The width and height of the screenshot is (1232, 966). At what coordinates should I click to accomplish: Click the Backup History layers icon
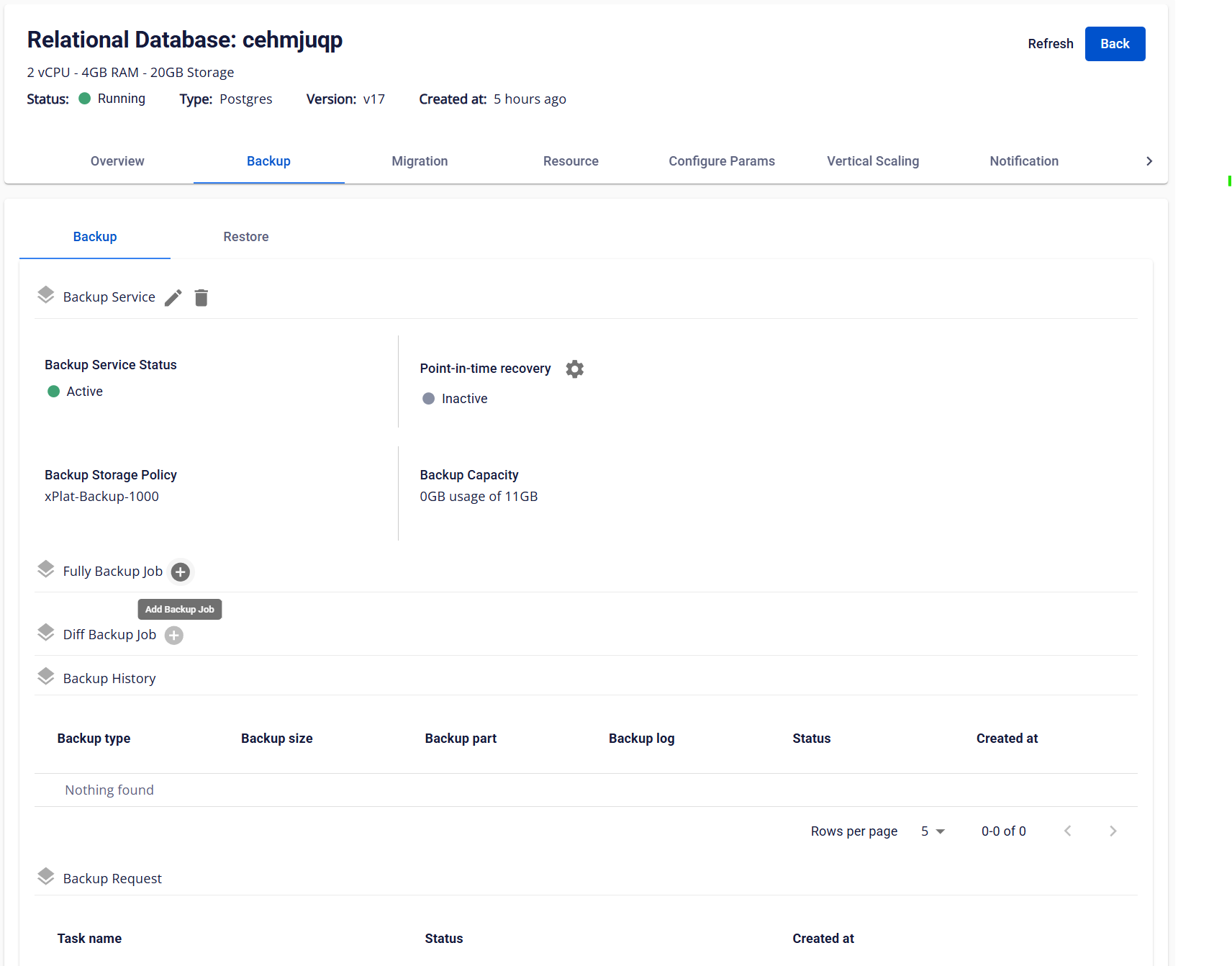pyautogui.click(x=46, y=677)
